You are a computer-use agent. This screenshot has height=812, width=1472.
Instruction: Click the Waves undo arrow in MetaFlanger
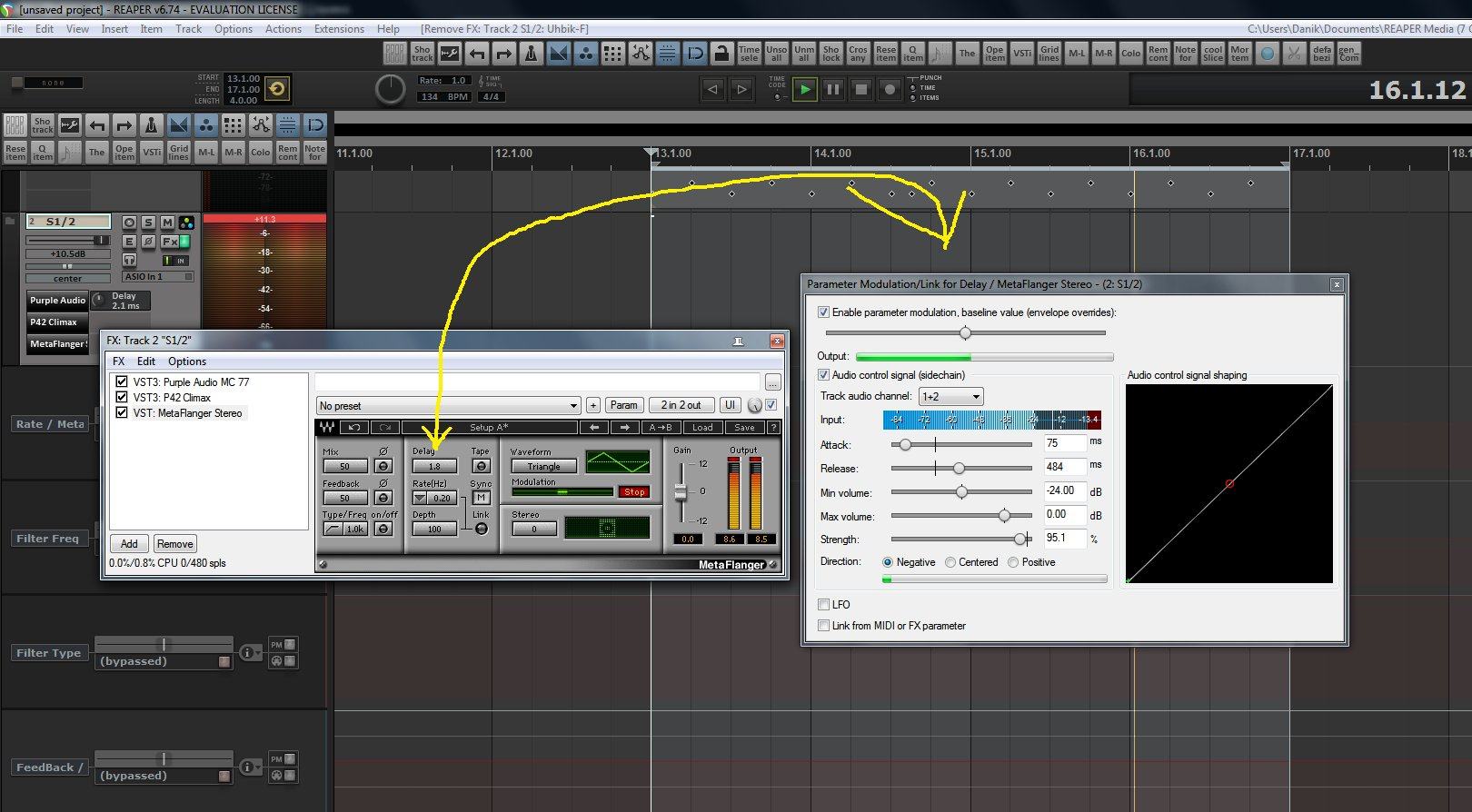click(x=354, y=427)
